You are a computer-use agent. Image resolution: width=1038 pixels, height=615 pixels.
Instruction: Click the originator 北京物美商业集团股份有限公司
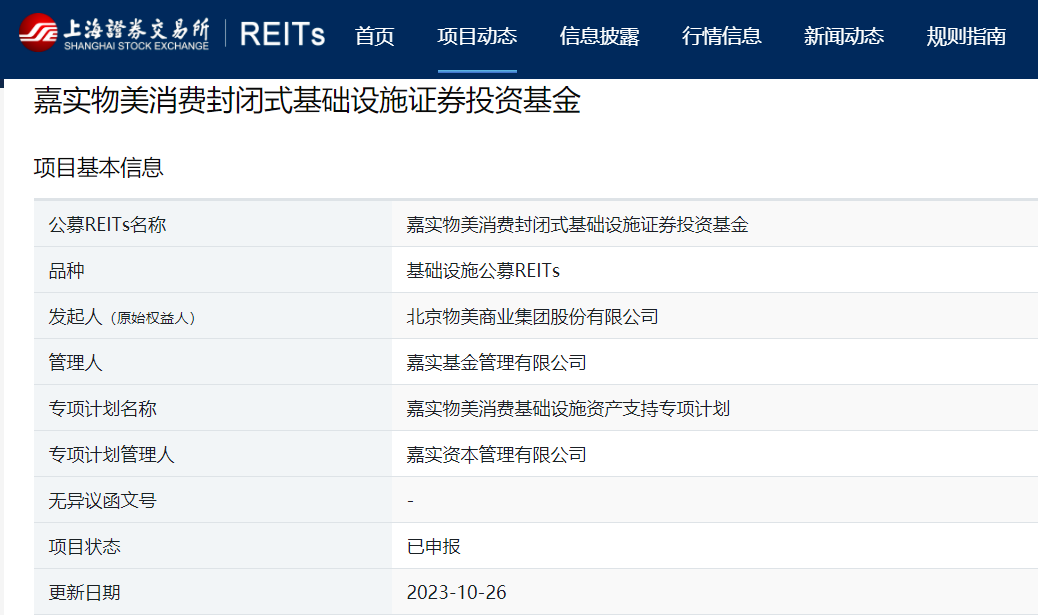[532, 317]
